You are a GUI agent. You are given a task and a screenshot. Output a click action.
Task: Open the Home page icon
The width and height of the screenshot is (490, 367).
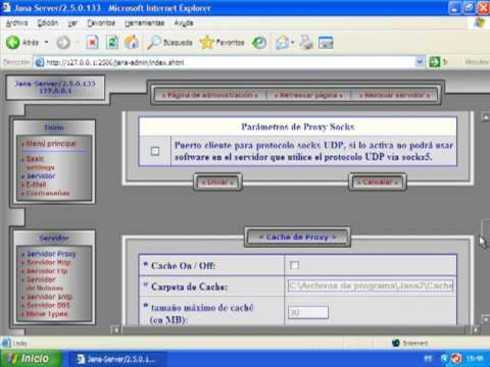(132, 42)
